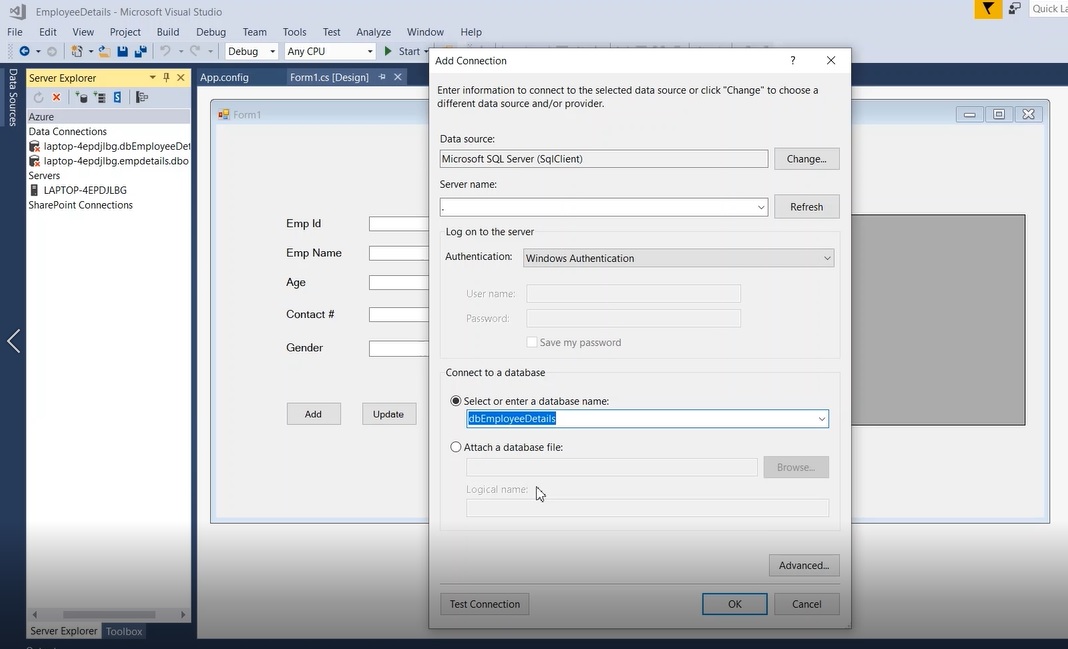Screen dimensions: 1068x649
Task: Click Connect to Server icon in Server Explorer
Action: pos(99,97)
